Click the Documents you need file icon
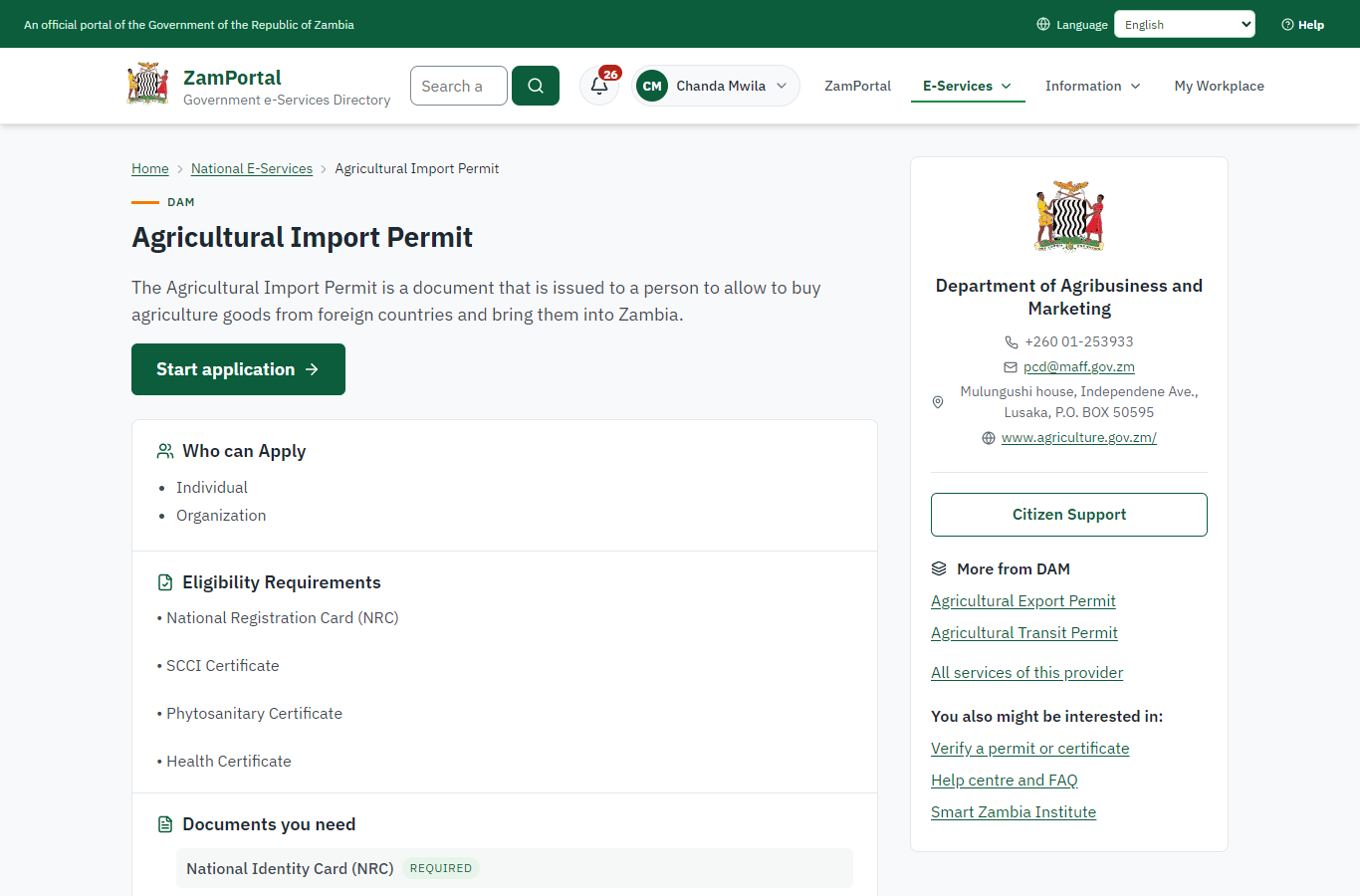1360x896 pixels. (x=165, y=824)
